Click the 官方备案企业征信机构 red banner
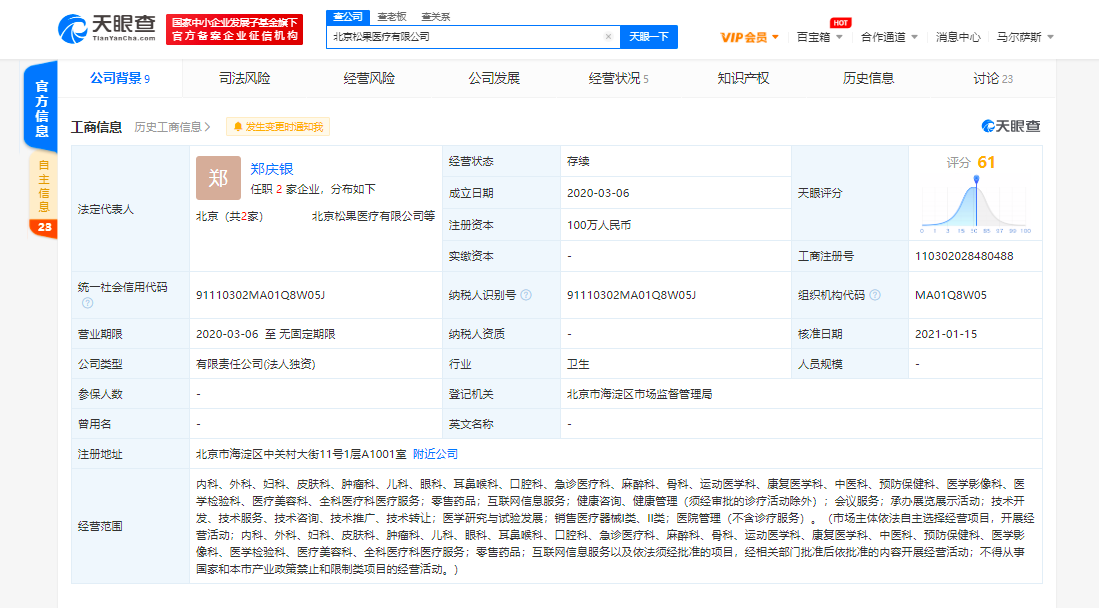Image resolution: width=1099 pixels, height=608 pixels. pos(234,36)
